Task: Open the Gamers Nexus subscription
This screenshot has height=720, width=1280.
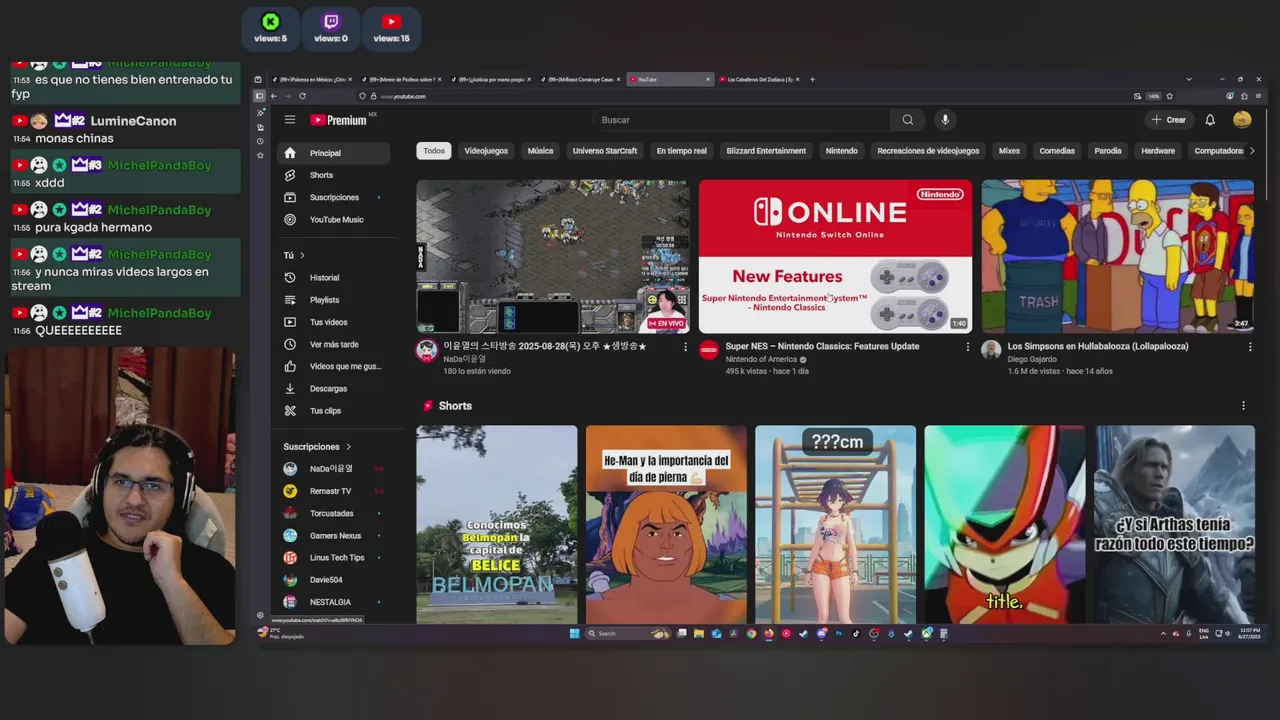Action: [x=334, y=535]
